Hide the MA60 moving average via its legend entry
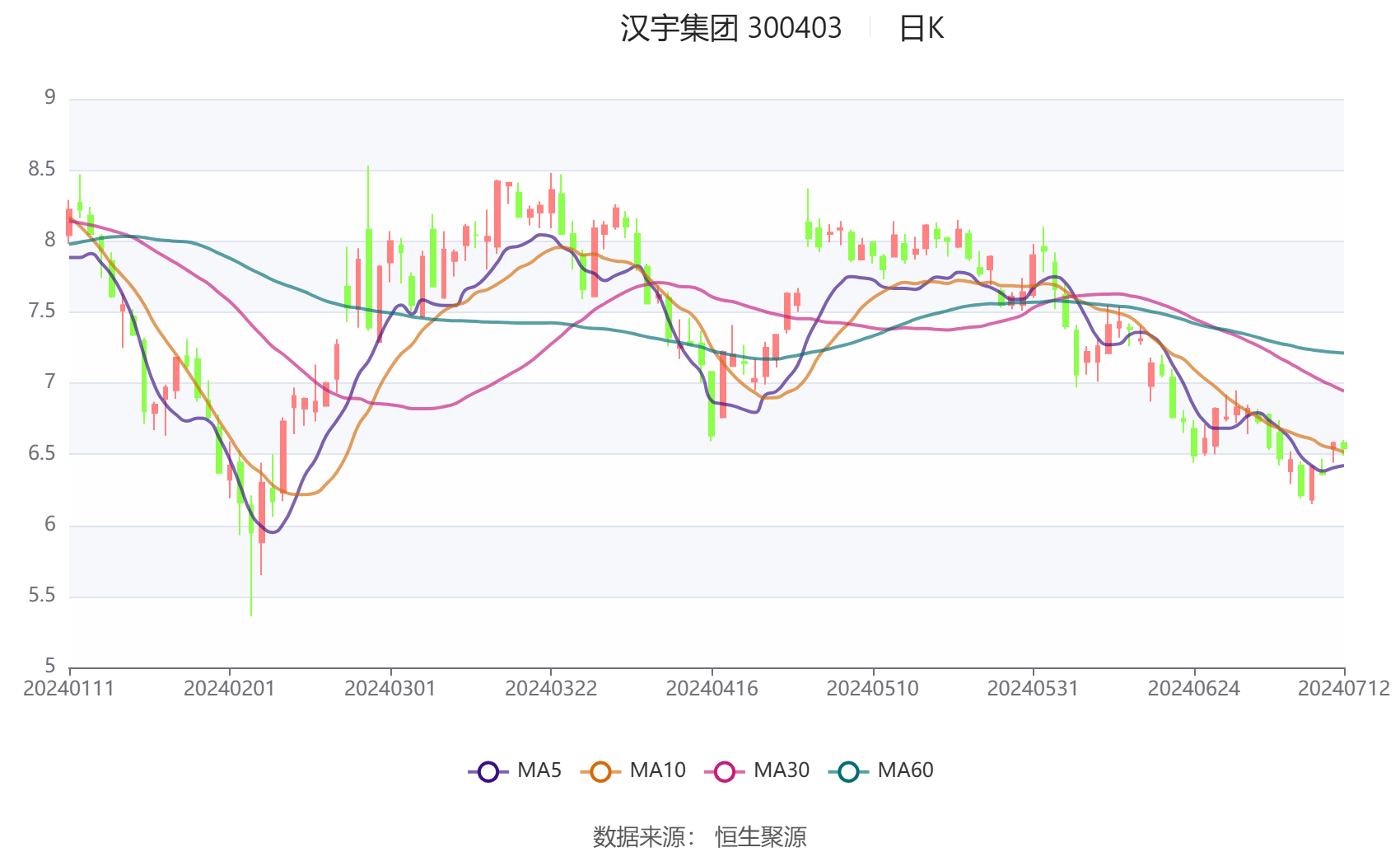Screen dimensions: 1400x852 [906, 770]
